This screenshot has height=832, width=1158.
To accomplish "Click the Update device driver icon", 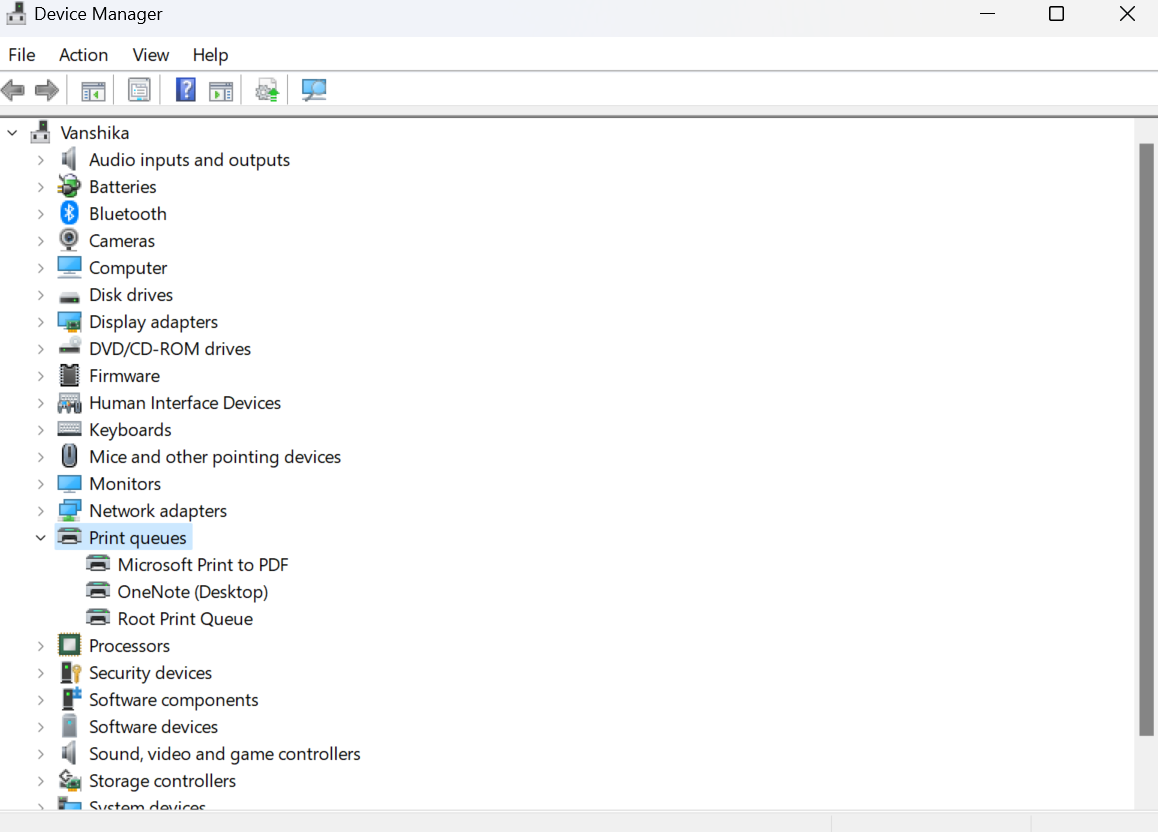I will (266, 91).
